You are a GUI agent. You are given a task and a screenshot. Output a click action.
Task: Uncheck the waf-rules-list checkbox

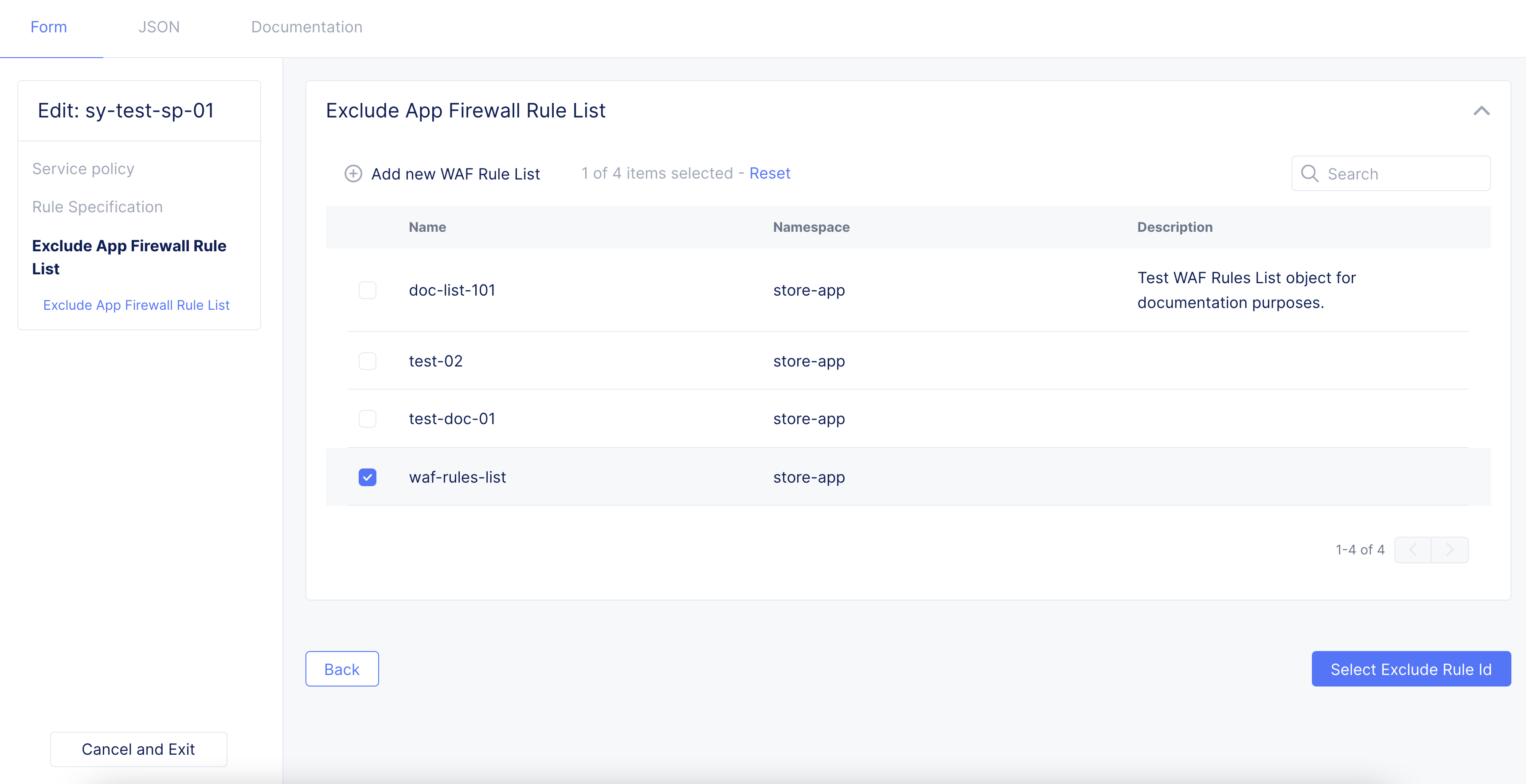point(367,477)
